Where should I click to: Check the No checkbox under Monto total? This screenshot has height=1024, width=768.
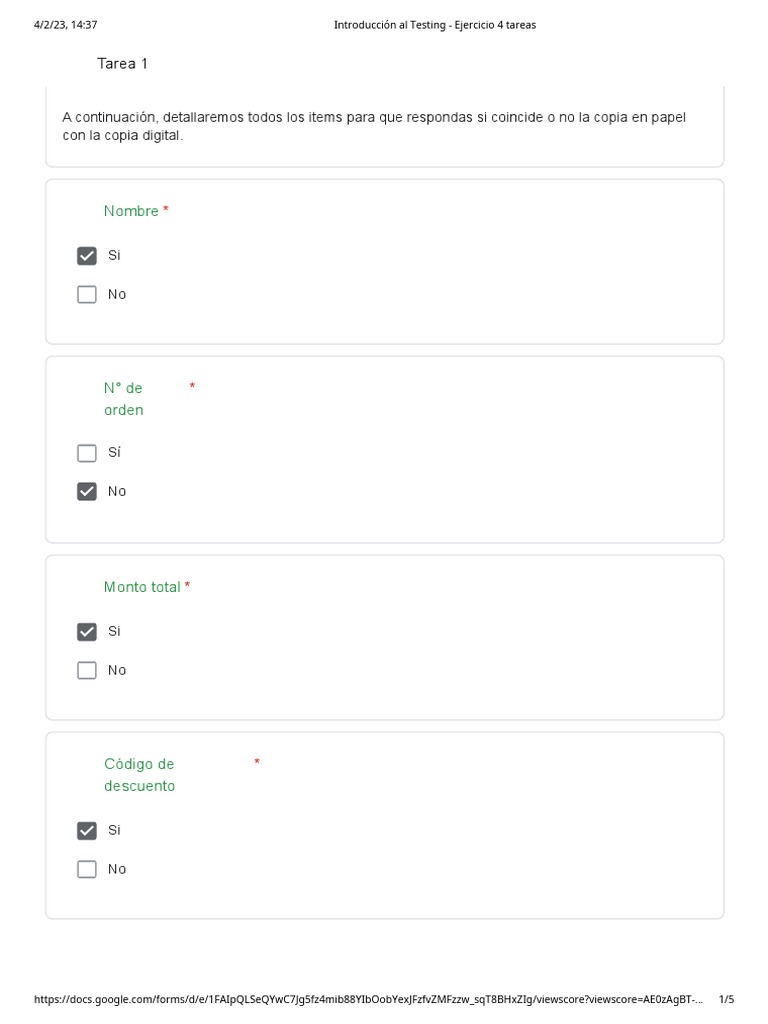(87, 671)
